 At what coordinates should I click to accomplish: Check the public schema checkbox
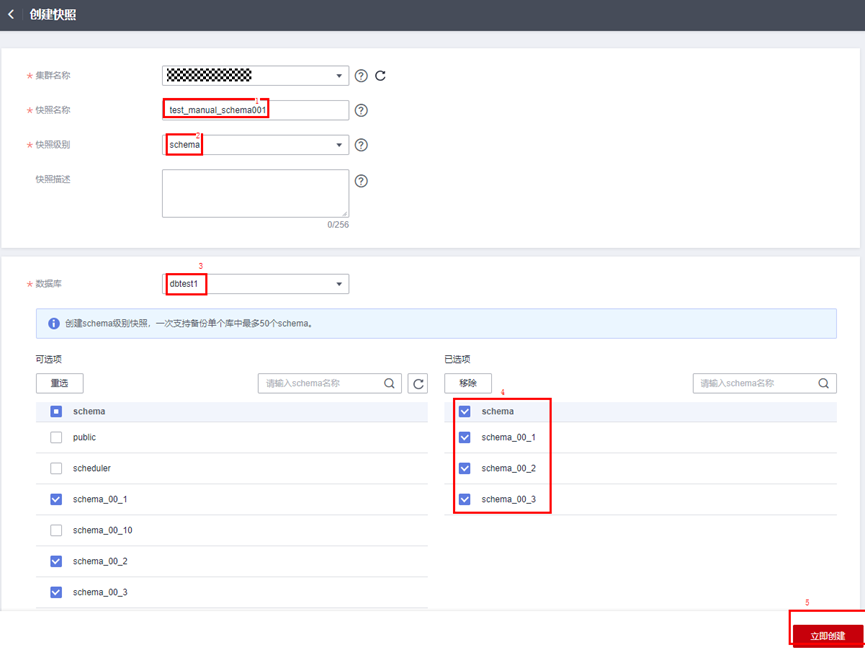coord(56,438)
